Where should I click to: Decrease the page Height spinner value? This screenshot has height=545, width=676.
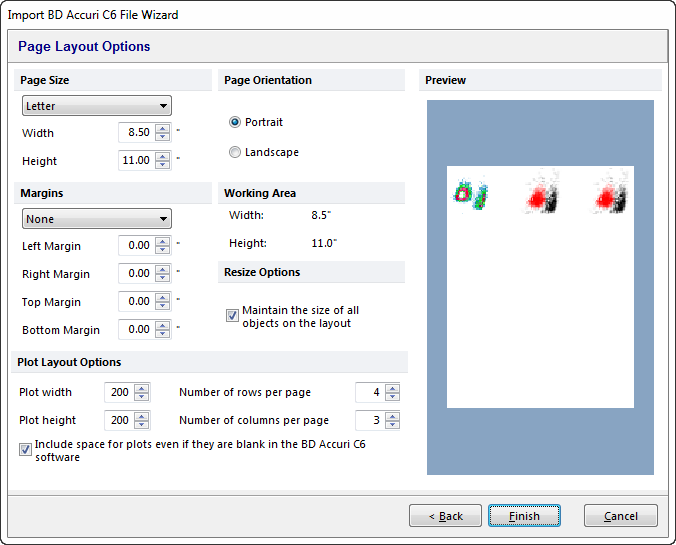pos(162,165)
